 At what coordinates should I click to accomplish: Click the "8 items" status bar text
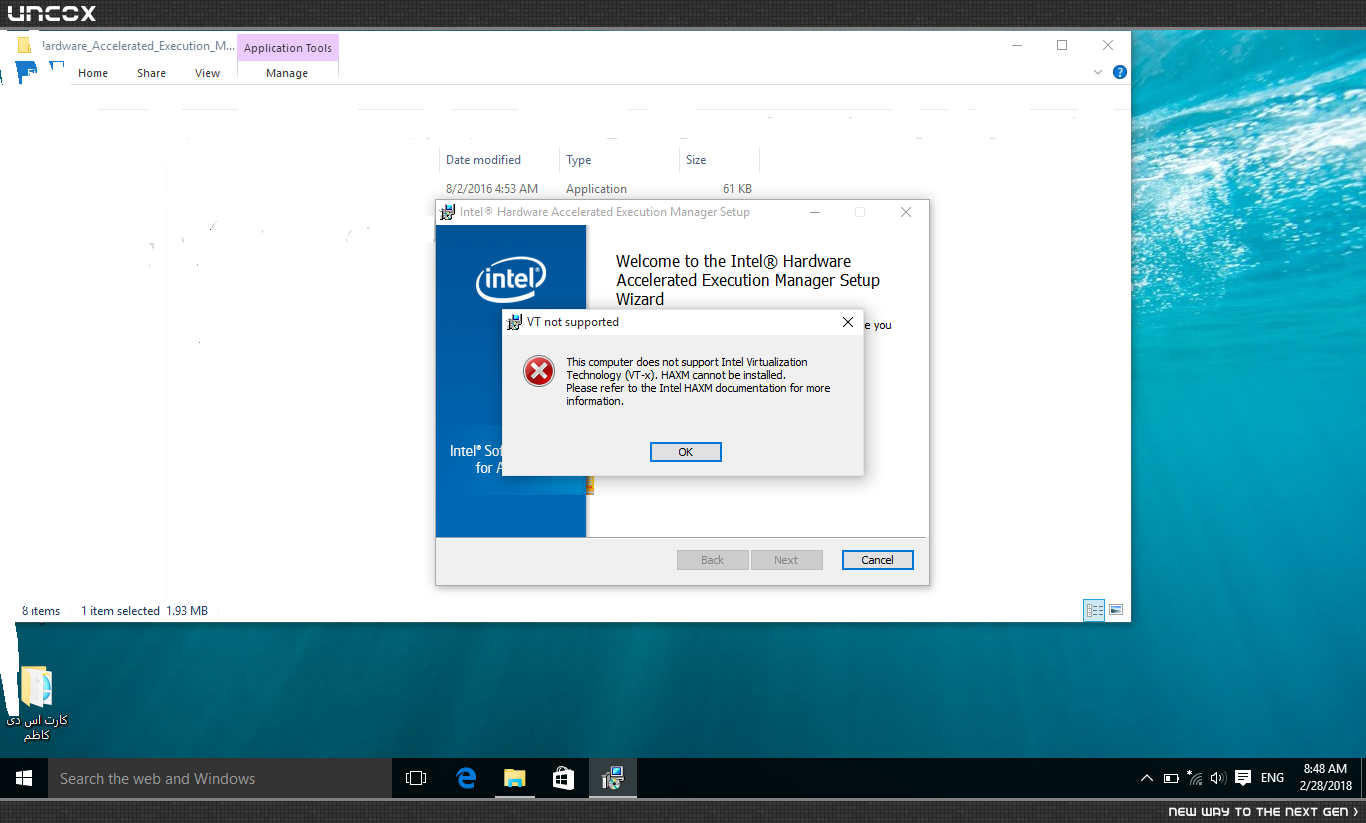point(41,611)
